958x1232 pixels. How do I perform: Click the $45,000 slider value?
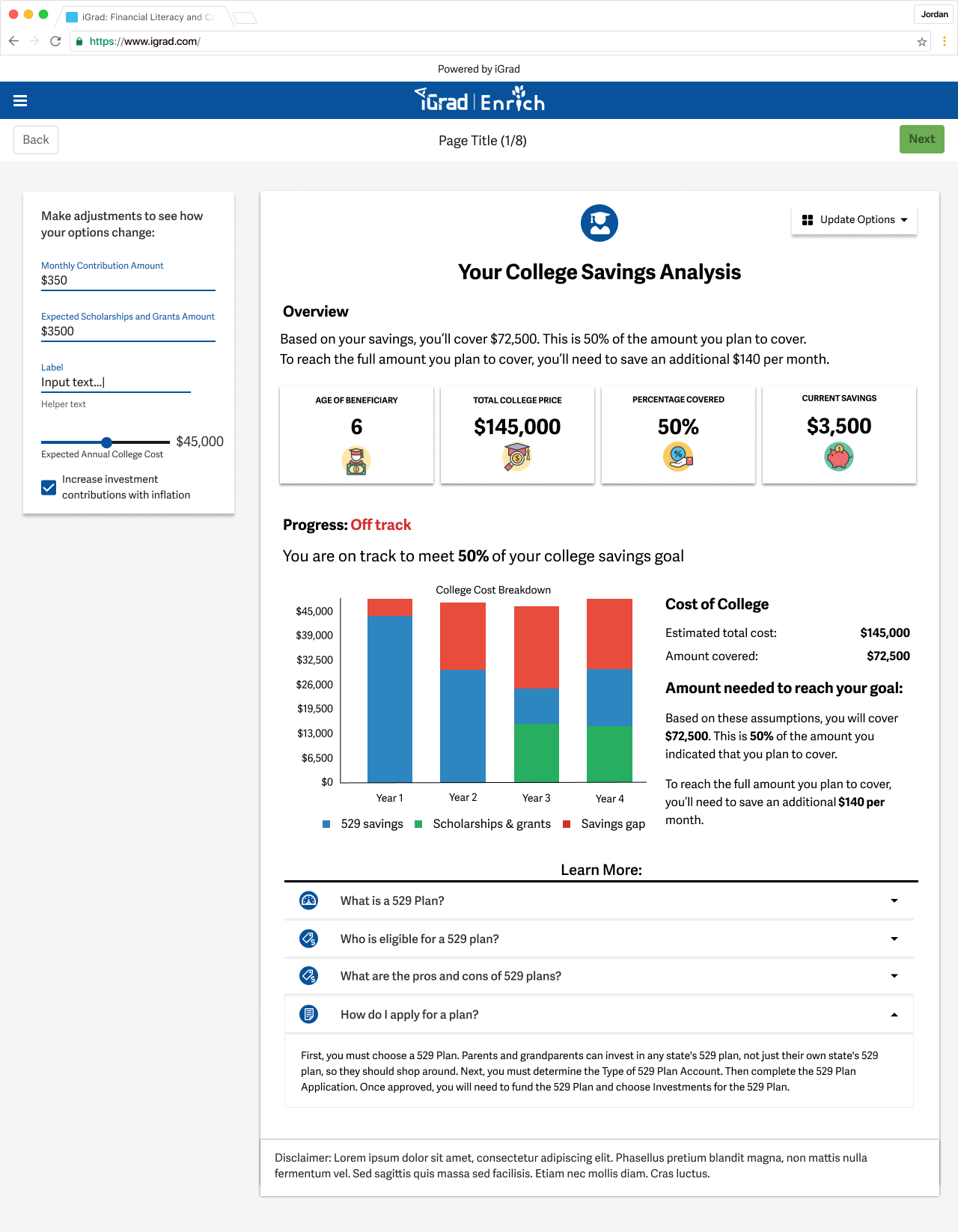tap(200, 442)
